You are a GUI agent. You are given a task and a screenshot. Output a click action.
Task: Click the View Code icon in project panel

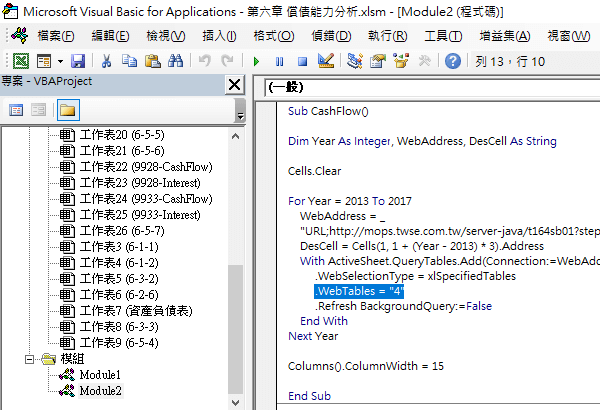click(x=16, y=110)
